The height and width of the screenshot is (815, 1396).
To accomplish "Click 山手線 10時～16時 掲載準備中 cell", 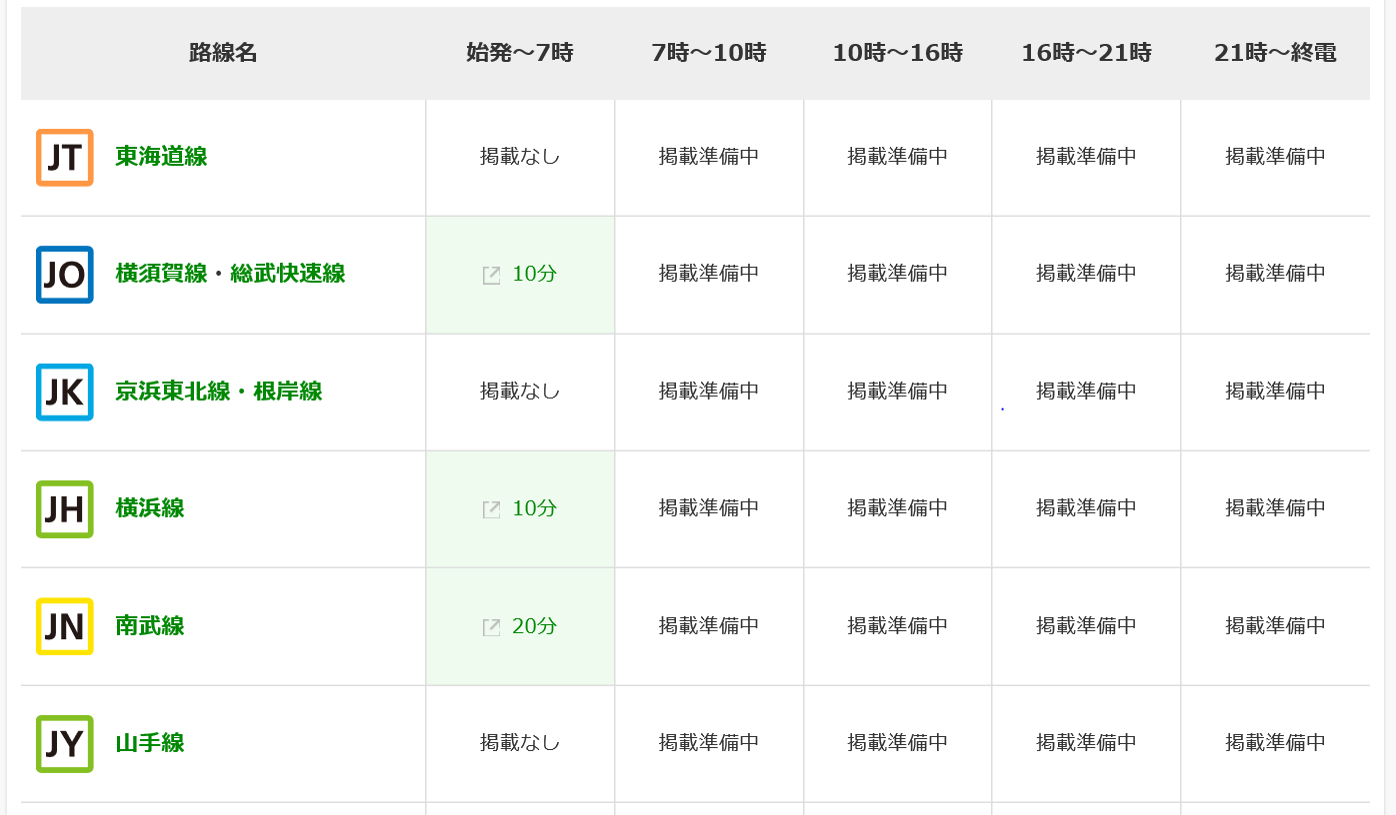I will [898, 743].
